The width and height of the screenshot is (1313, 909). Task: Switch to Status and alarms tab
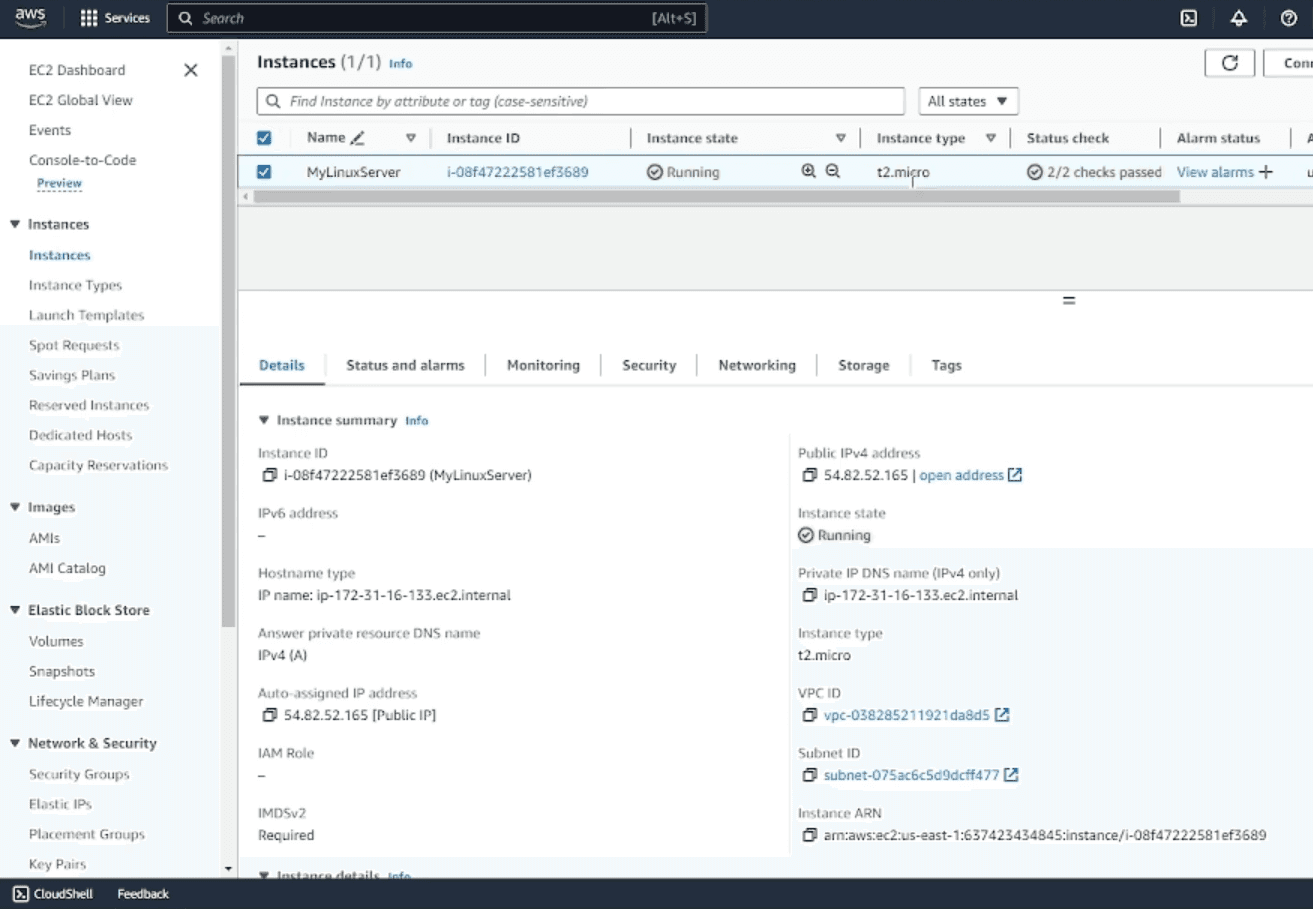(x=405, y=365)
